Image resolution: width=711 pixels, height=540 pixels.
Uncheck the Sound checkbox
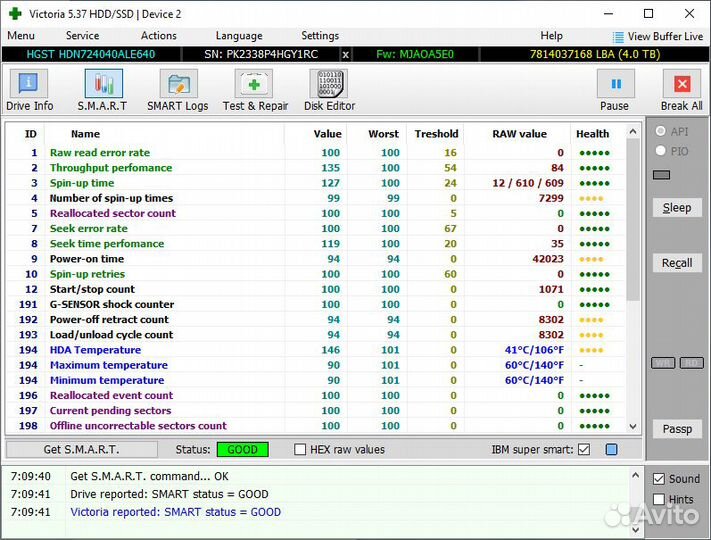(x=658, y=479)
